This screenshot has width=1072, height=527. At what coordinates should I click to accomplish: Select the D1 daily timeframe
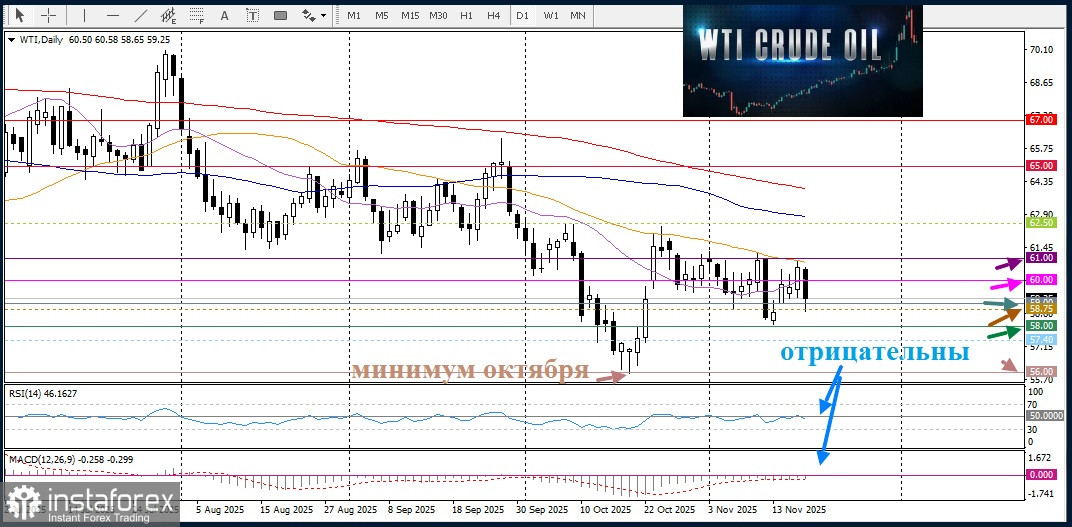pyautogui.click(x=522, y=15)
